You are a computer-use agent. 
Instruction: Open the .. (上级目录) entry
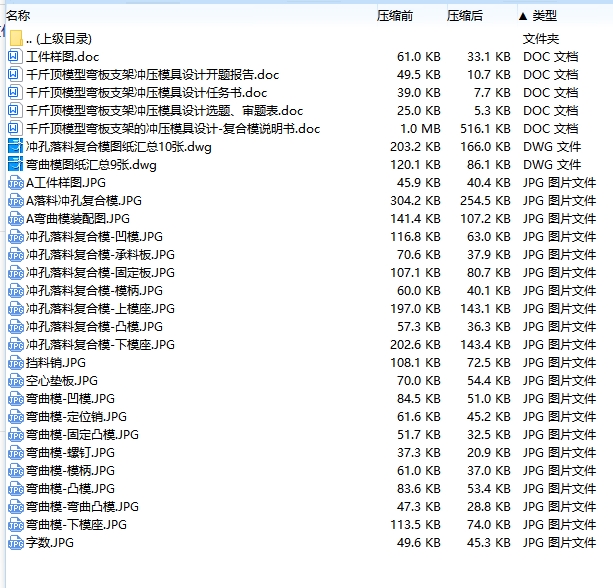click(59, 39)
